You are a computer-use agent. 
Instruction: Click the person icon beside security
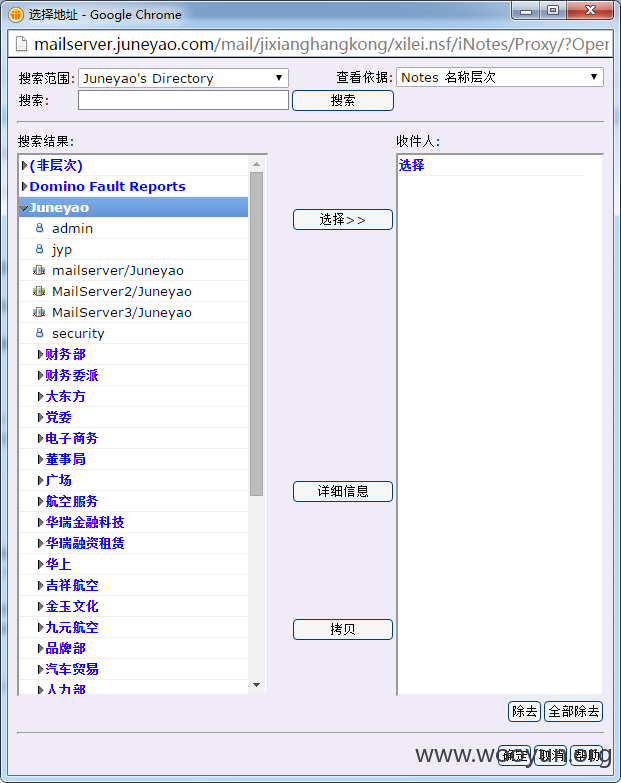click(x=39, y=333)
